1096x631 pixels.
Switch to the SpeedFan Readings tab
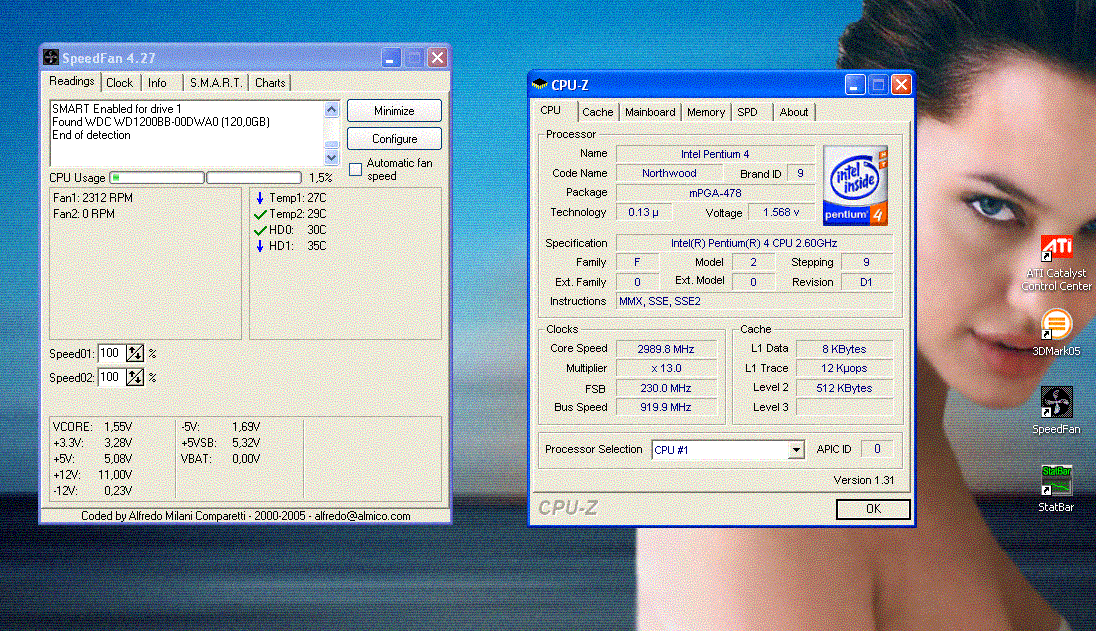point(71,81)
